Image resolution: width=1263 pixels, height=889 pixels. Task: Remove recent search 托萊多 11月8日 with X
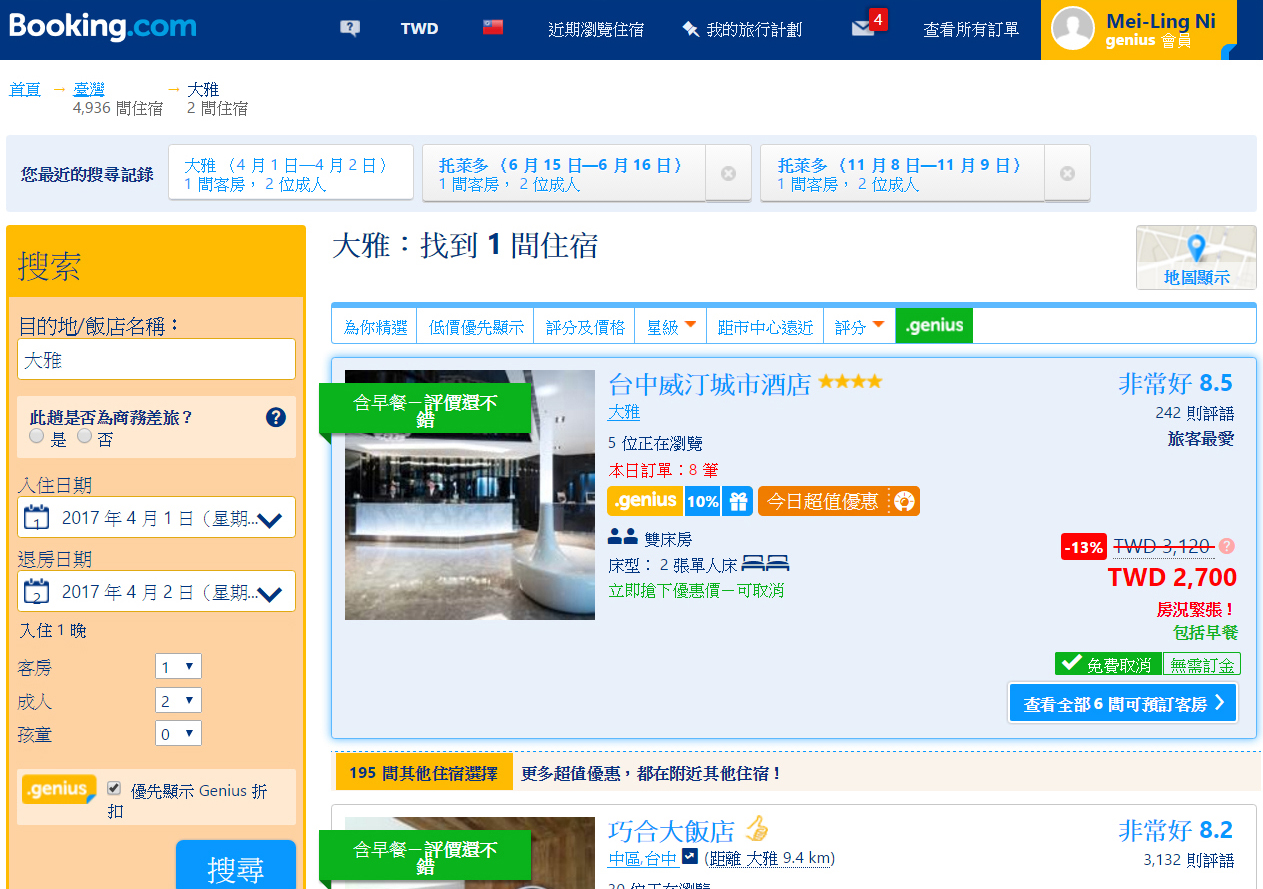tap(1067, 173)
